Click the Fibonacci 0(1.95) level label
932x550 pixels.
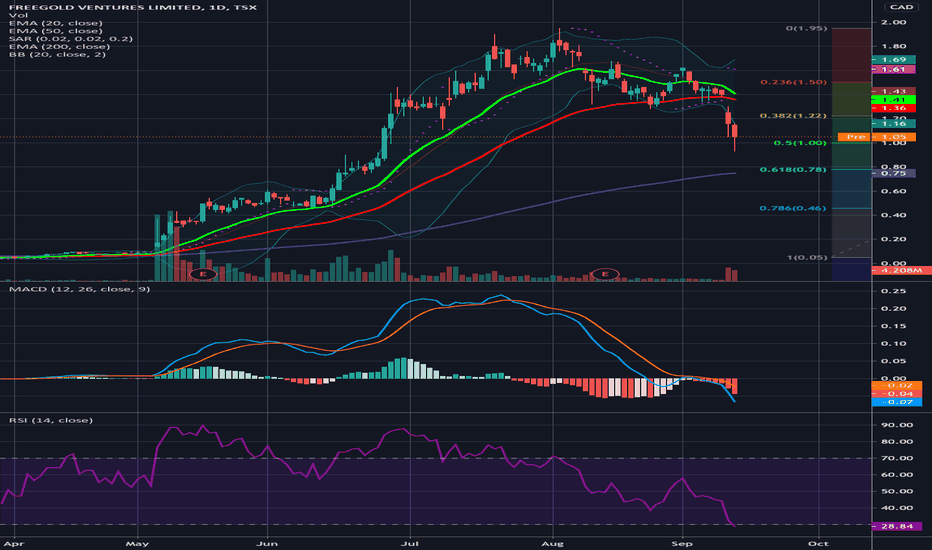coord(806,28)
